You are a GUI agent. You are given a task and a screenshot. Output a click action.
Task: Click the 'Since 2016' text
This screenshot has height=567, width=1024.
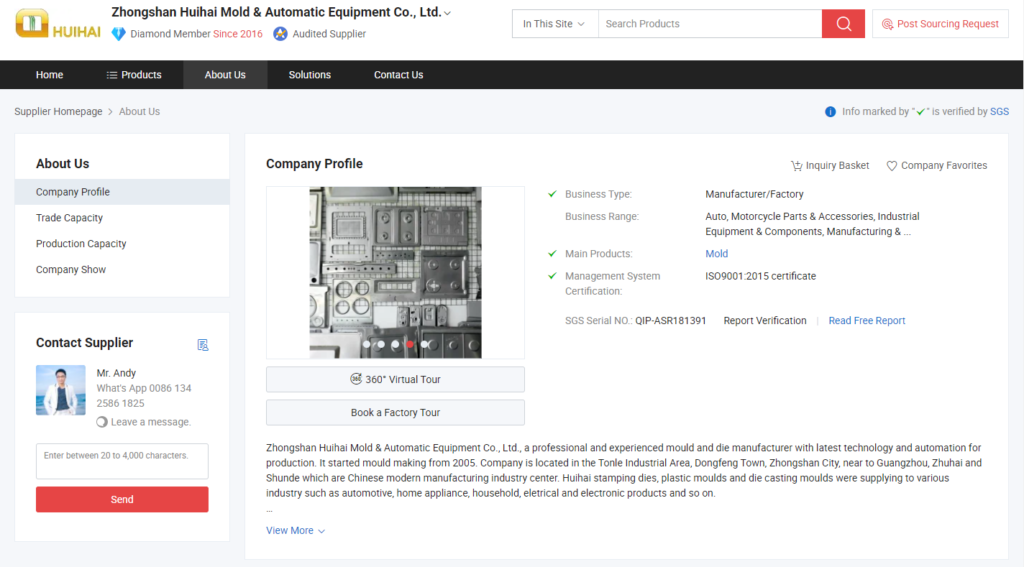(x=238, y=34)
